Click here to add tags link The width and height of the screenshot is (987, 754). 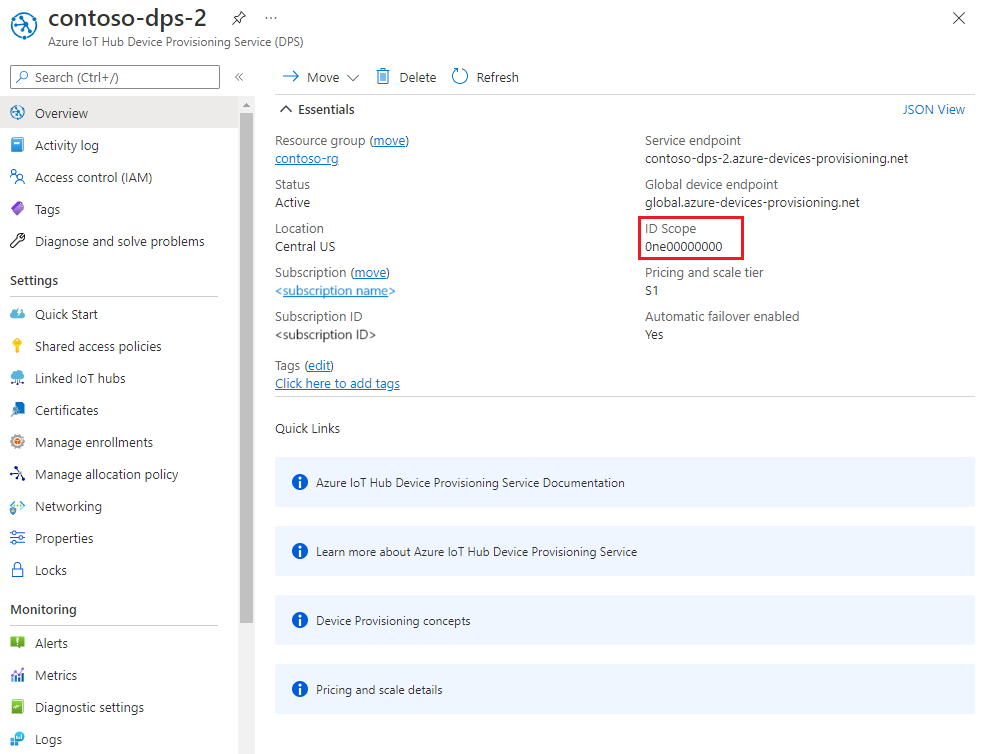pos(337,384)
